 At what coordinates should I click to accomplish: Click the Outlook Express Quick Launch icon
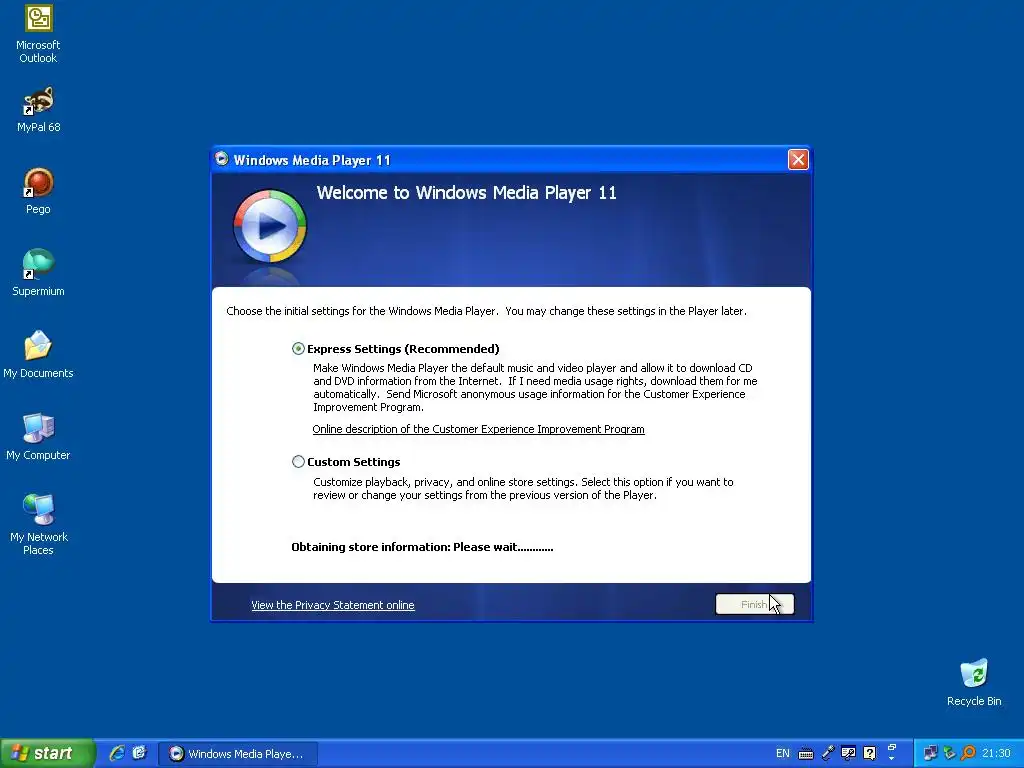[x=139, y=753]
